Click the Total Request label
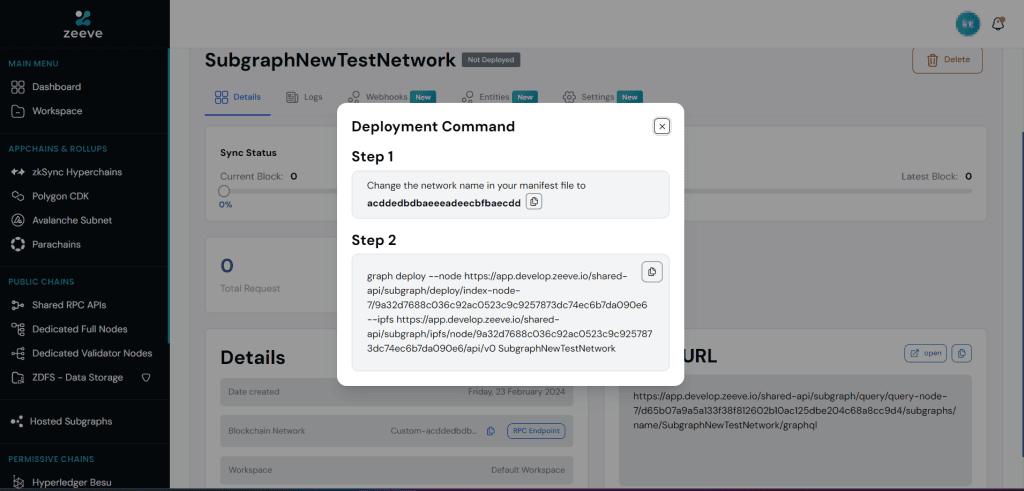 pyautogui.click(x=250, y=289)
